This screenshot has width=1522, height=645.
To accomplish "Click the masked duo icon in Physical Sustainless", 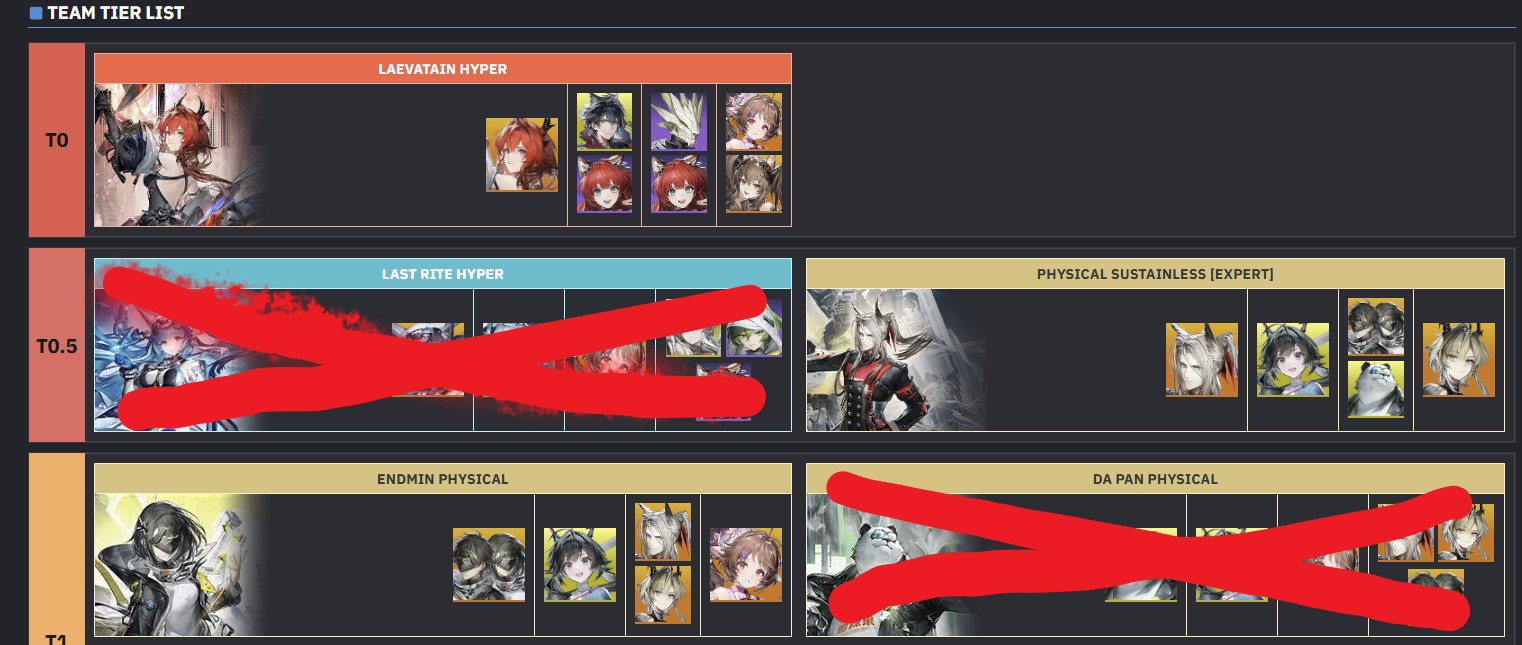I will pyautogui.click(x=1376, y=327).
